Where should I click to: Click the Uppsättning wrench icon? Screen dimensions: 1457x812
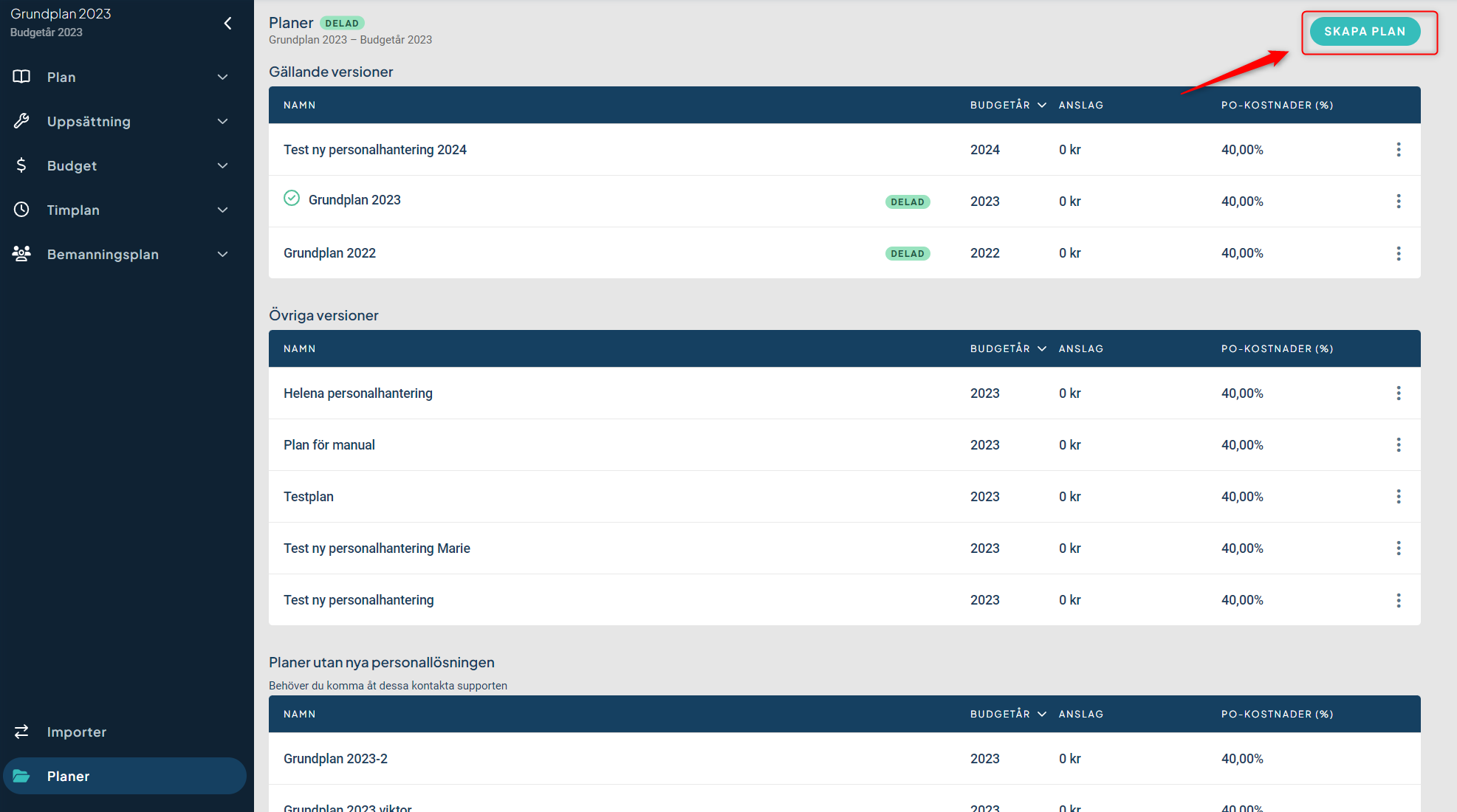(x=21, y=121)
